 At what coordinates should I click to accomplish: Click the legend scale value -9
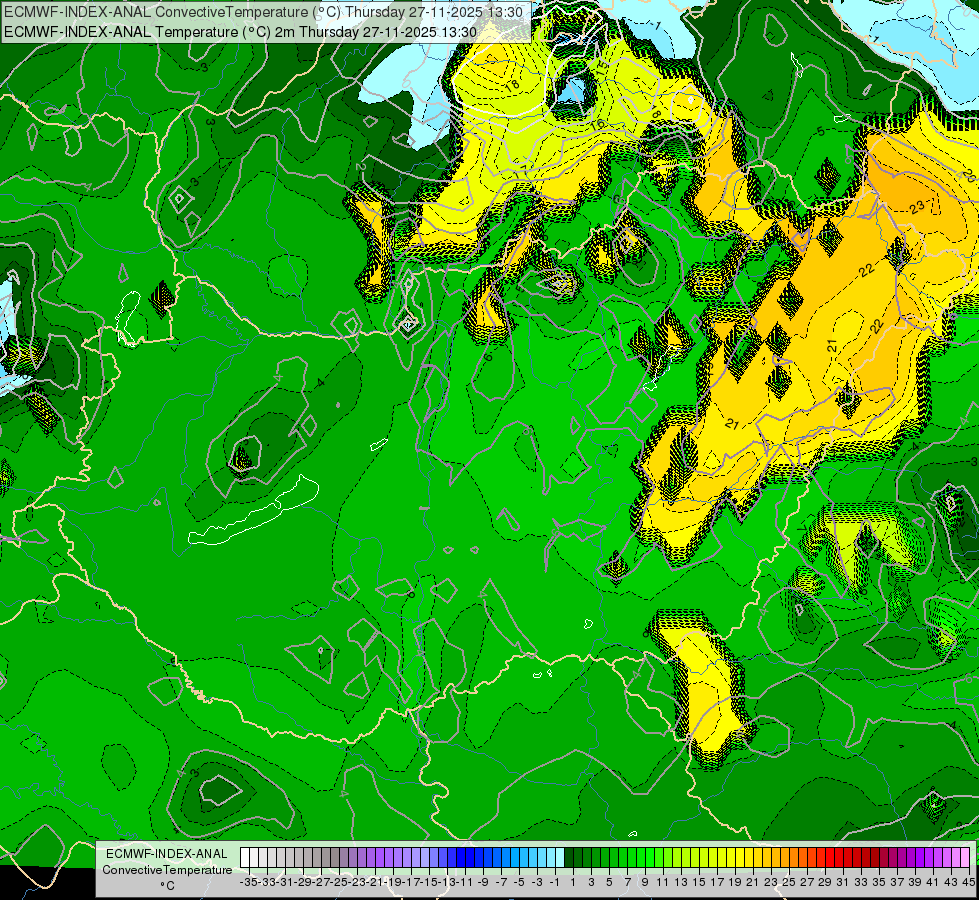[481, 882]
